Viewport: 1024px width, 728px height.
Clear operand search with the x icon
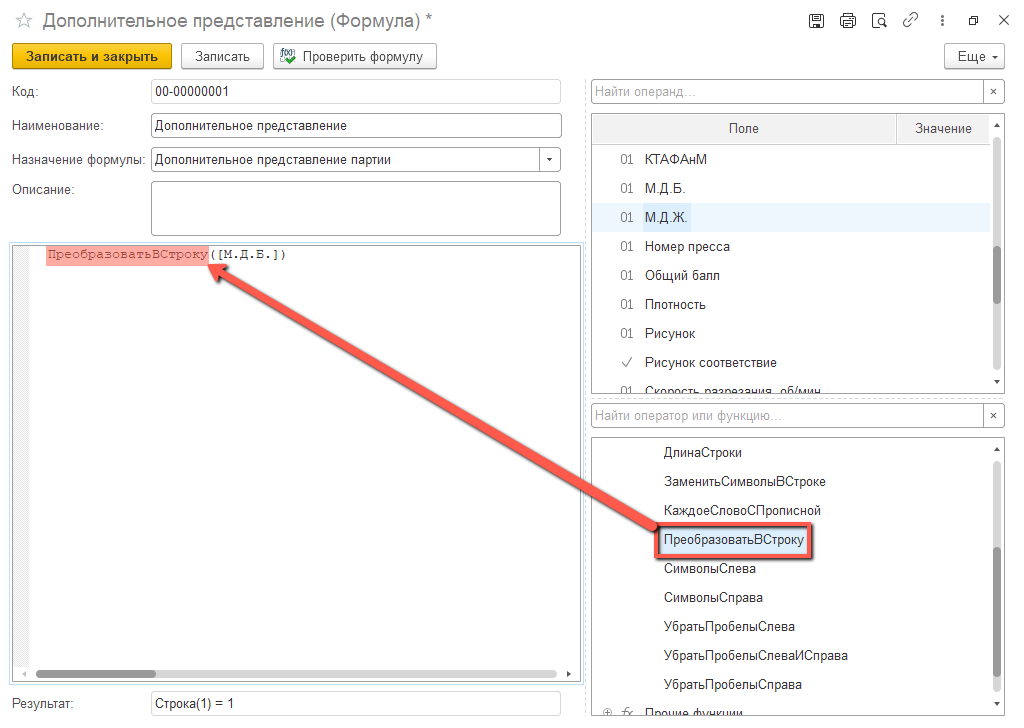click(x=993, y=92)
